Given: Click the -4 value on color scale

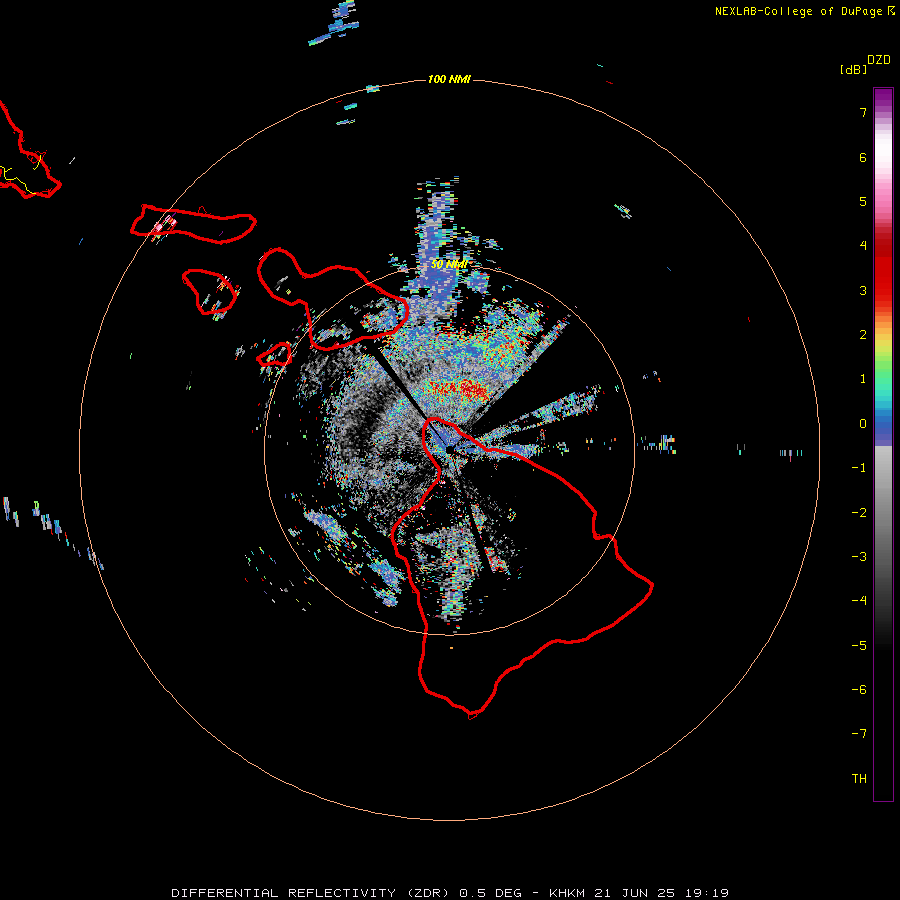Looking at the screenshot, I should click(859, 601).
